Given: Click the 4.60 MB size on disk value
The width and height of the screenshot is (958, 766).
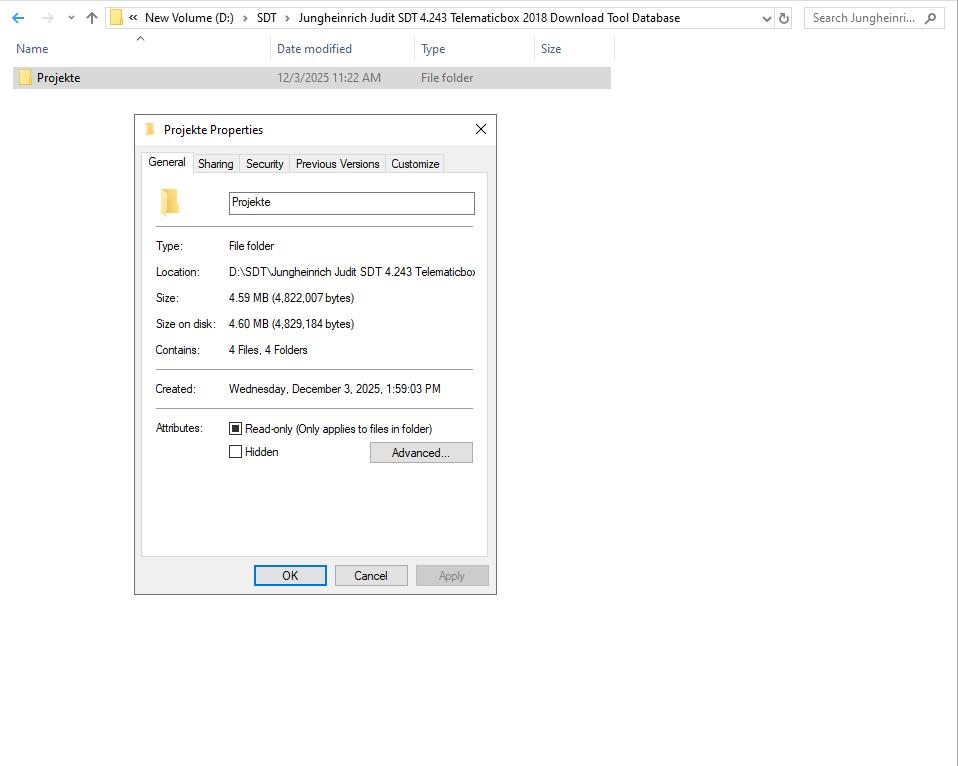Looking at the screenshot, I should coord(291,324).
